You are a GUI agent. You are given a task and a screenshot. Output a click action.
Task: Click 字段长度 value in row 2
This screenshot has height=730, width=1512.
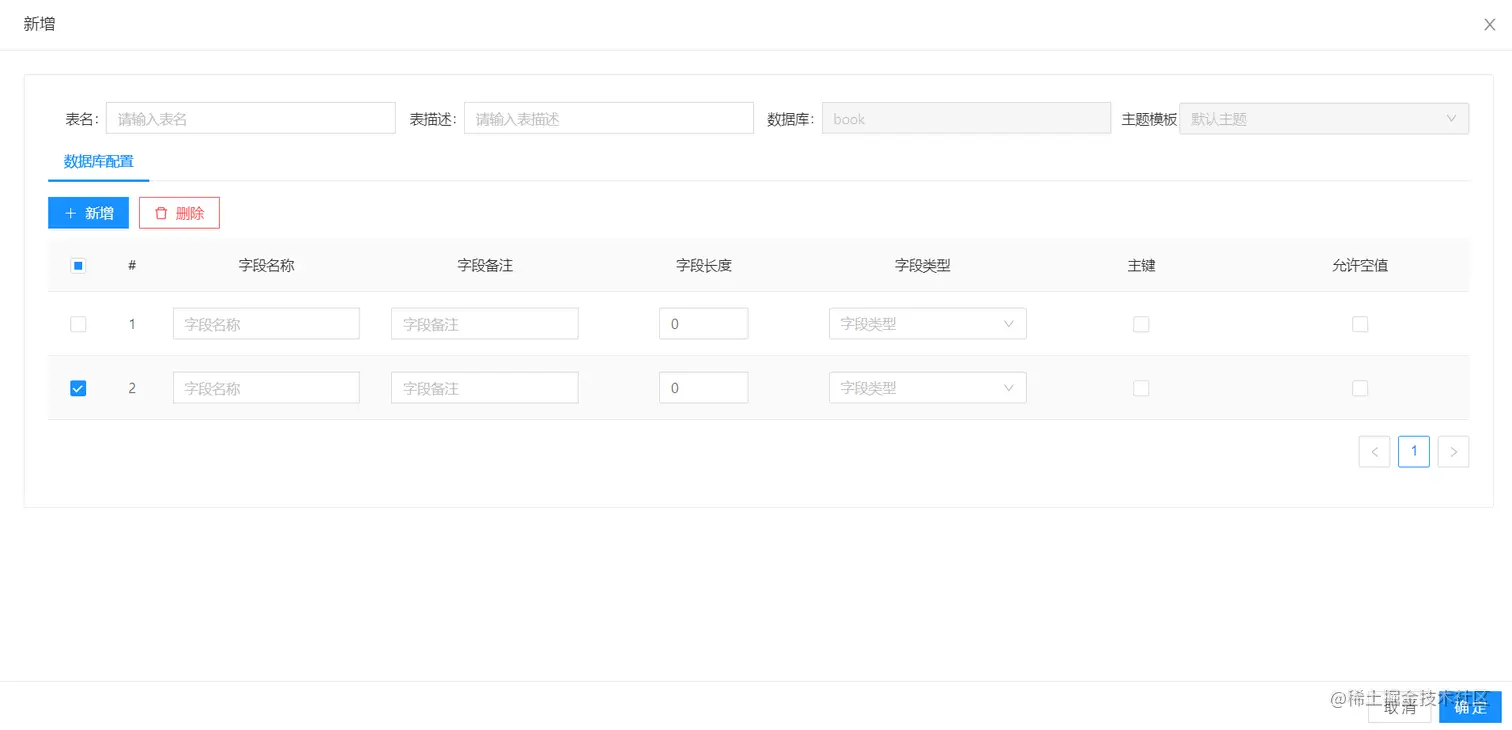704,388
